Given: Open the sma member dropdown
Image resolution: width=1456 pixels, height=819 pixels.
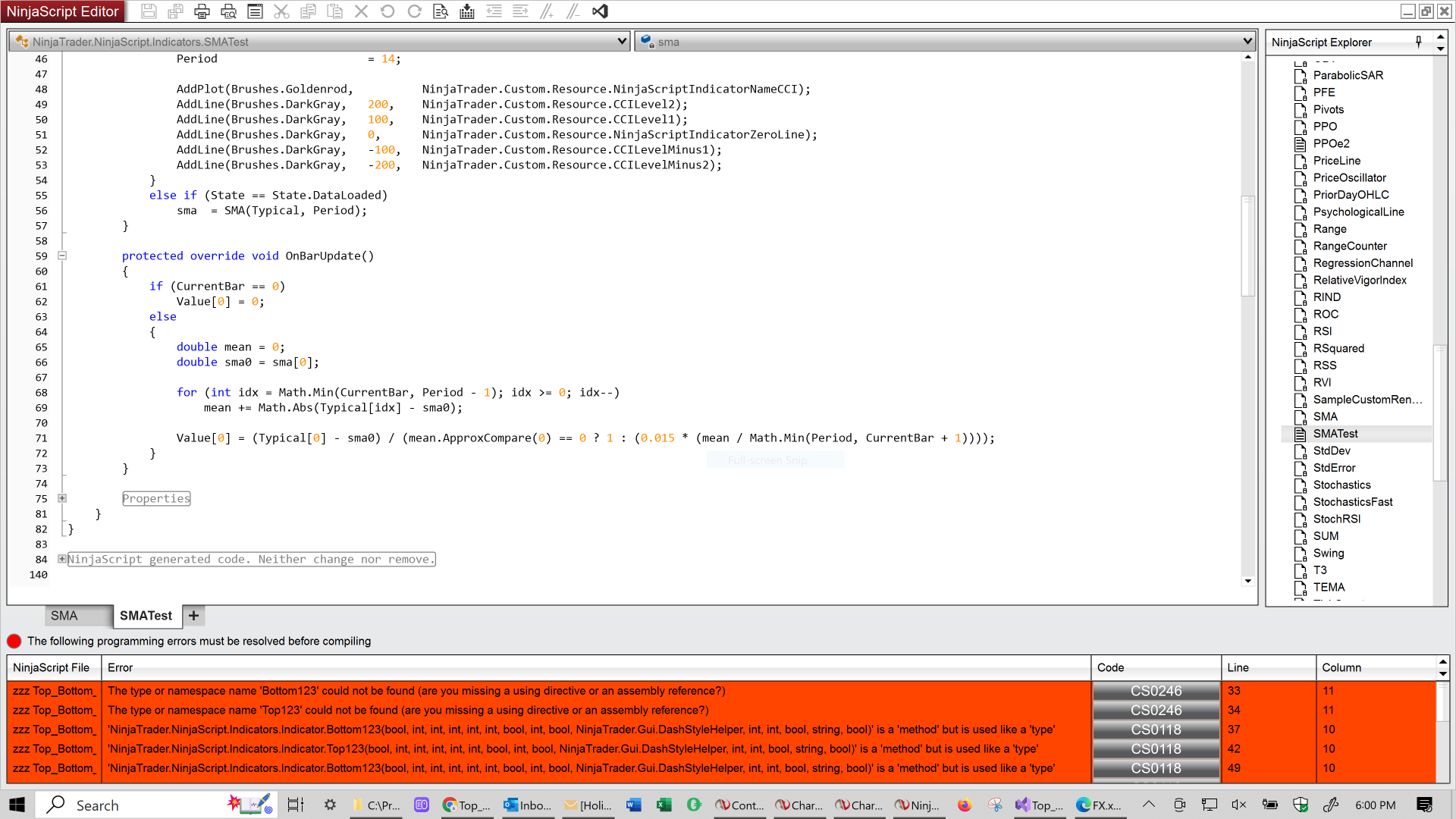Looking at the screenshot, I should [1247, 42].
